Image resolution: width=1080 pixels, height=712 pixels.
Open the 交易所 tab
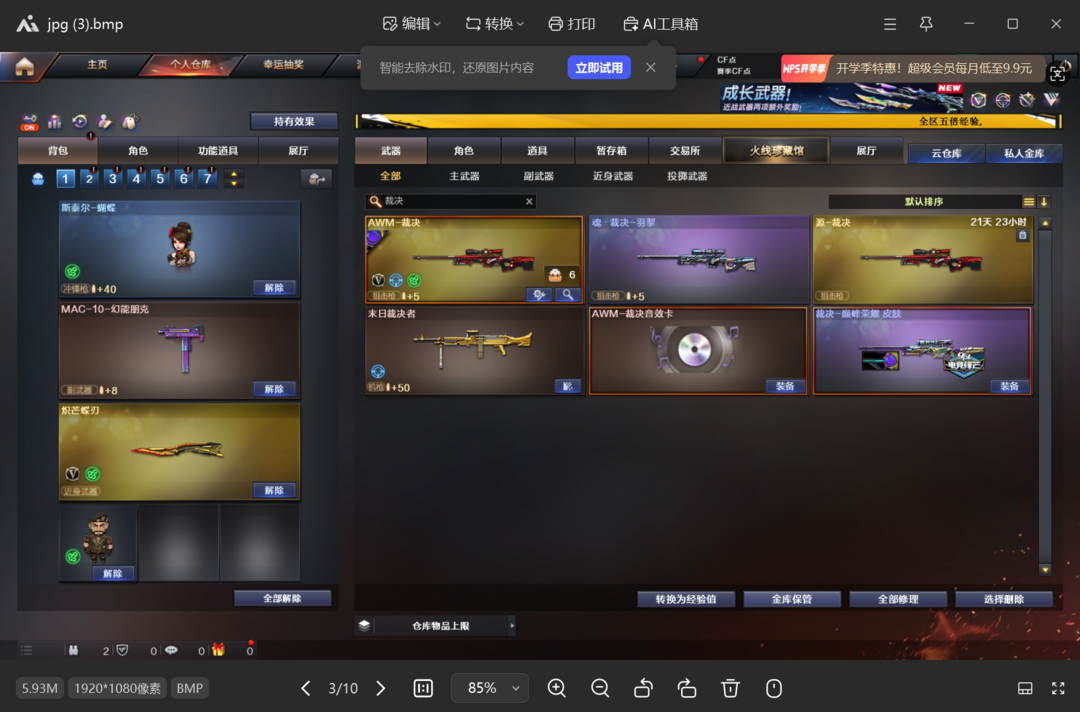[x=685, y=150]
